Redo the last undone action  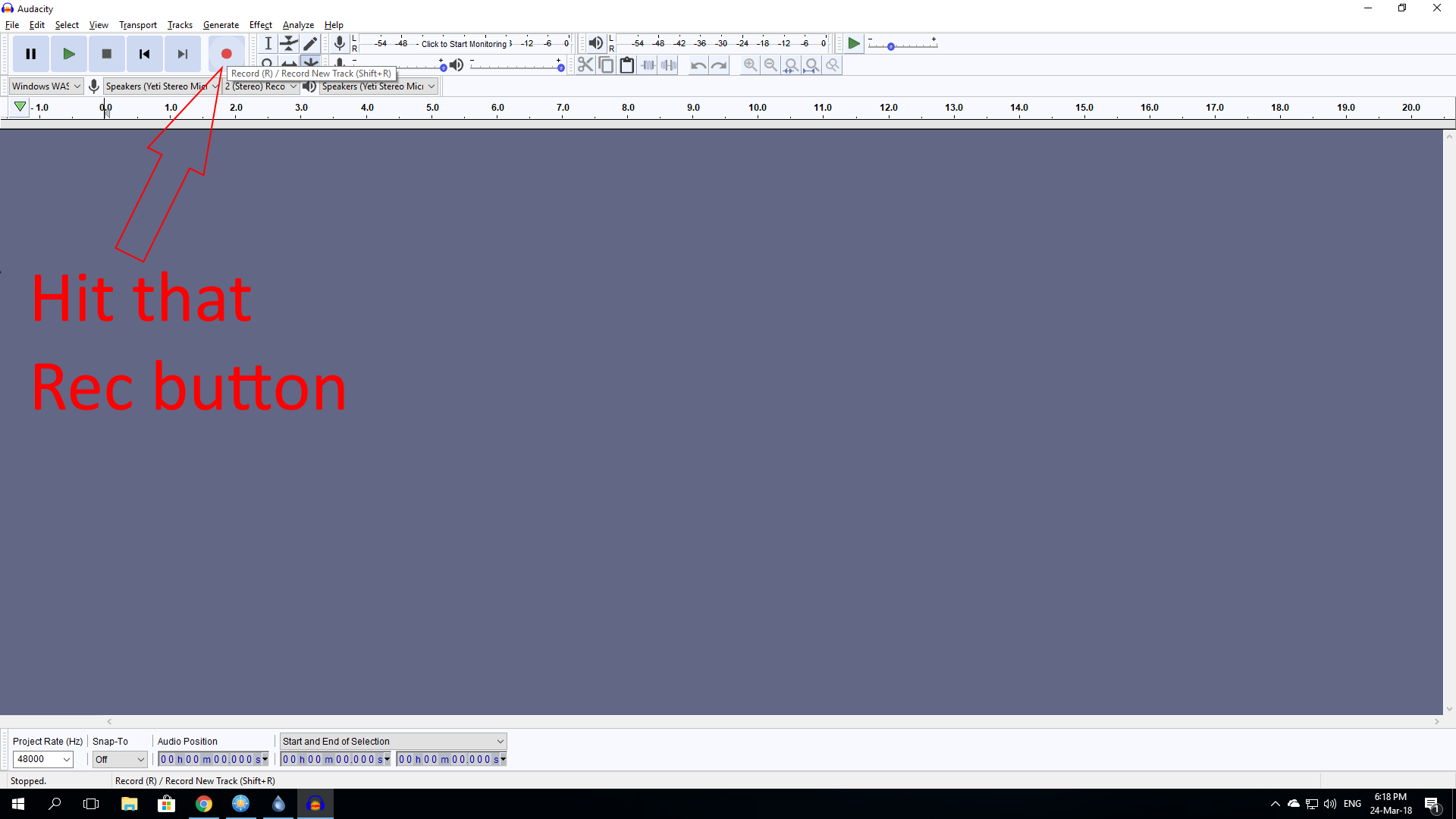tap(719, 65)
